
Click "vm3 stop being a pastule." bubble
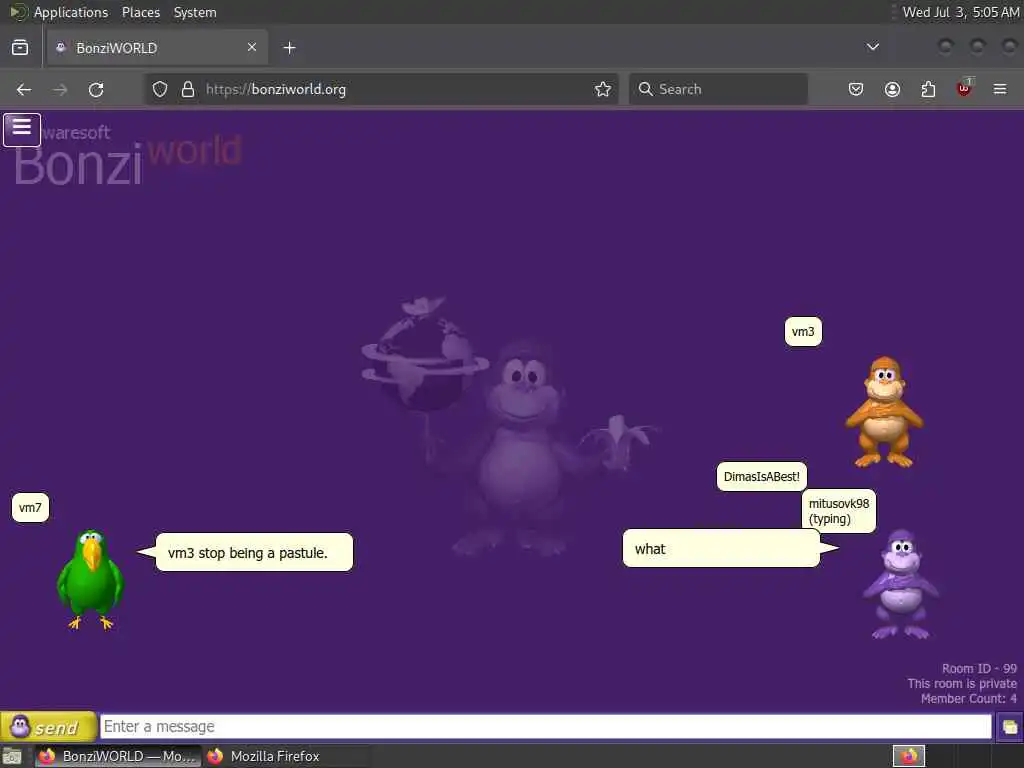pyautogui.click(x=254, y=552)
